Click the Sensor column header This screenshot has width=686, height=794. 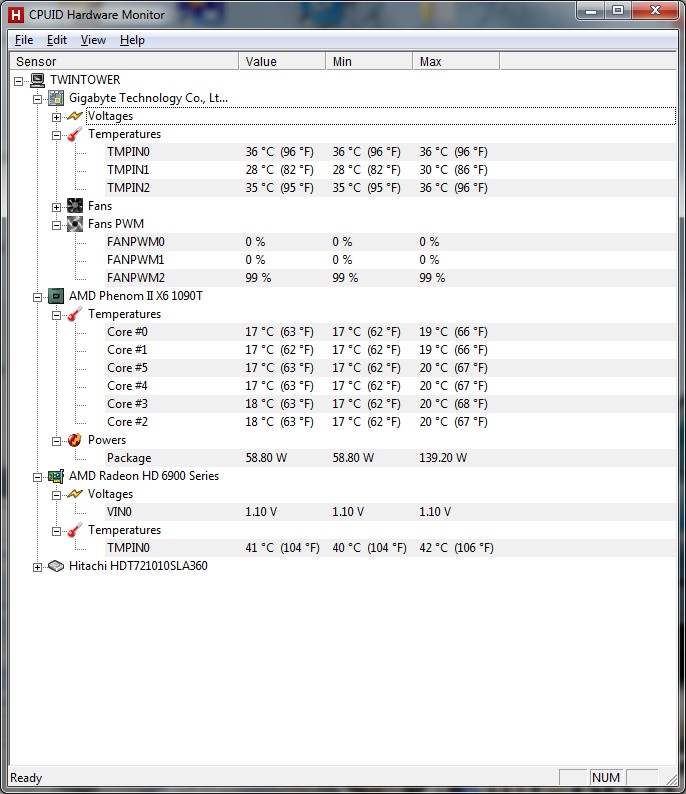pyautogui.click(x=124, y=61)
